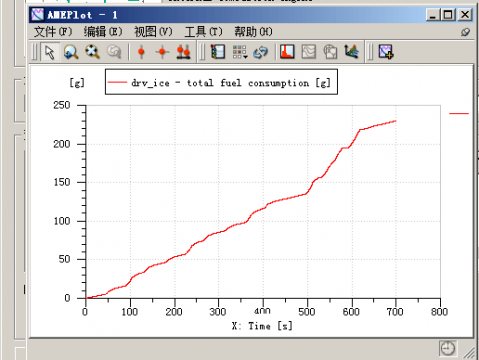Click the [g] y-axis unit label

pyautogui.click(x=77, y=83)
